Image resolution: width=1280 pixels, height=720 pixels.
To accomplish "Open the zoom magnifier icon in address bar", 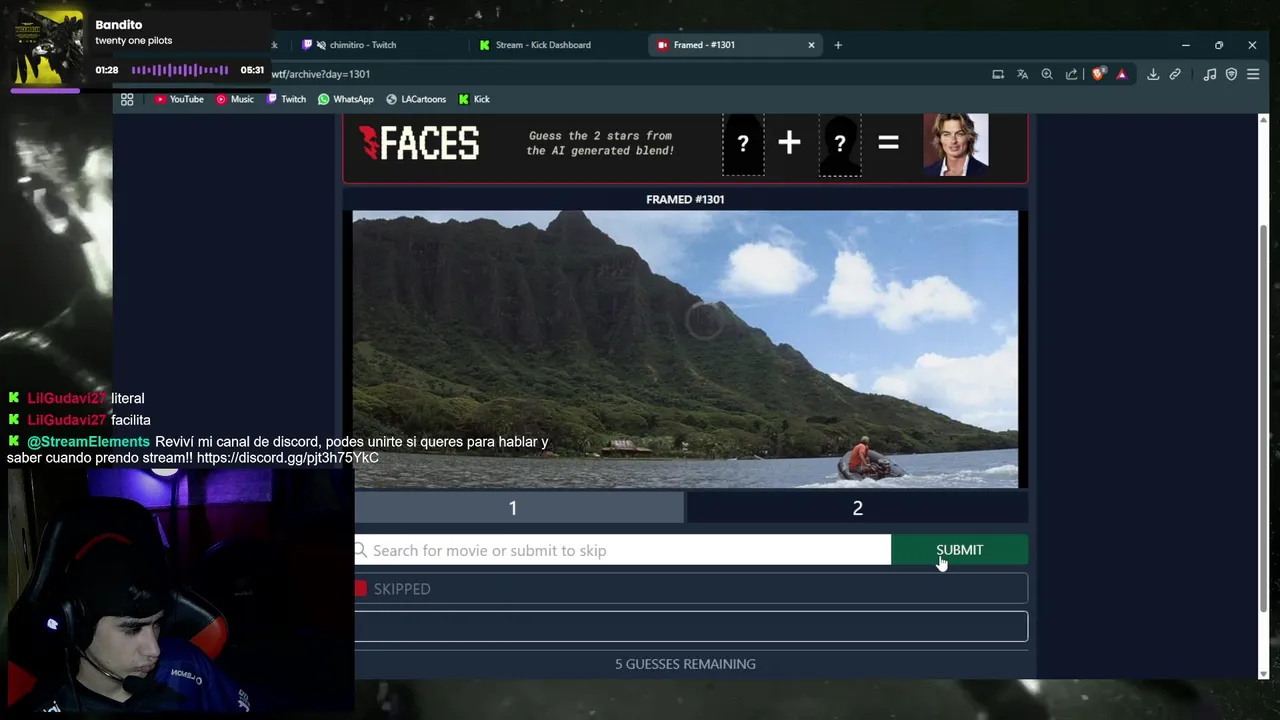I will [1047, 74].
